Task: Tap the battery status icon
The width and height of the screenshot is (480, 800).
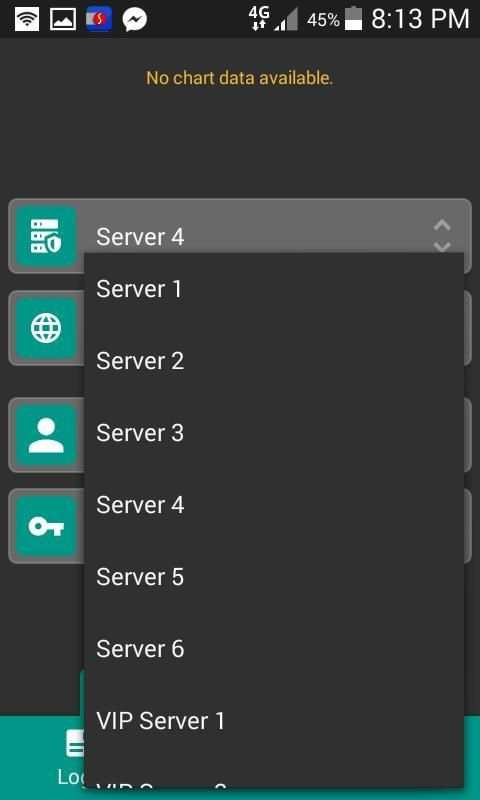Action: pyautogui.click(x=353, y=19)
